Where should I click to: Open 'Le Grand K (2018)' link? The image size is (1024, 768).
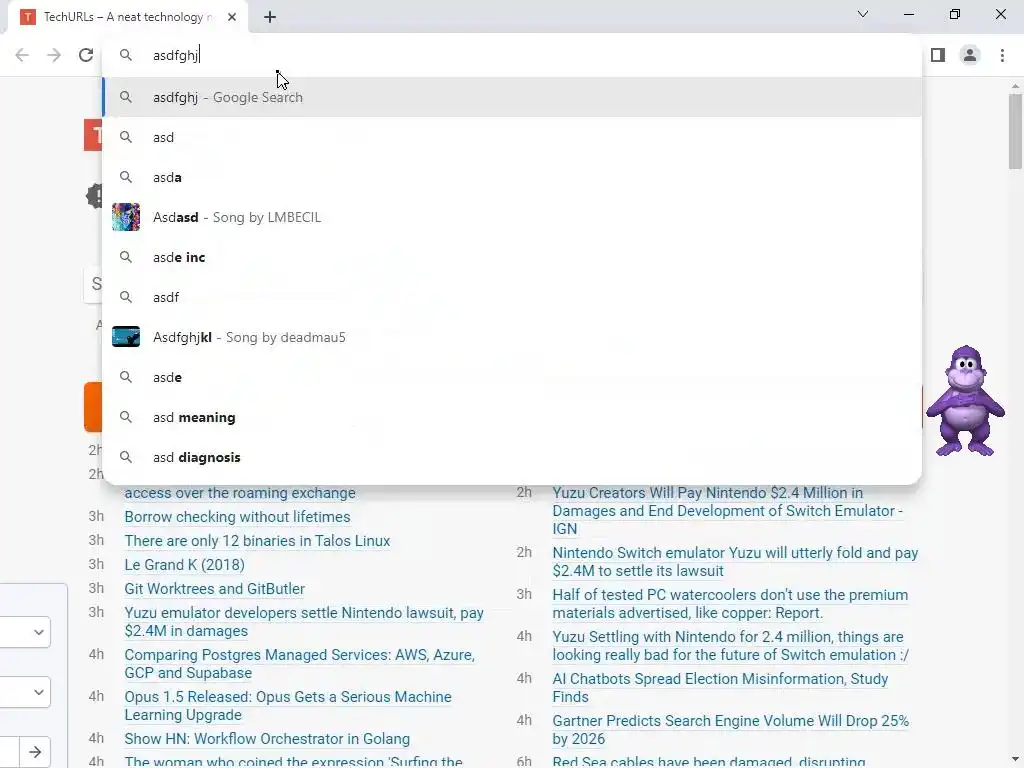[184, 565]
